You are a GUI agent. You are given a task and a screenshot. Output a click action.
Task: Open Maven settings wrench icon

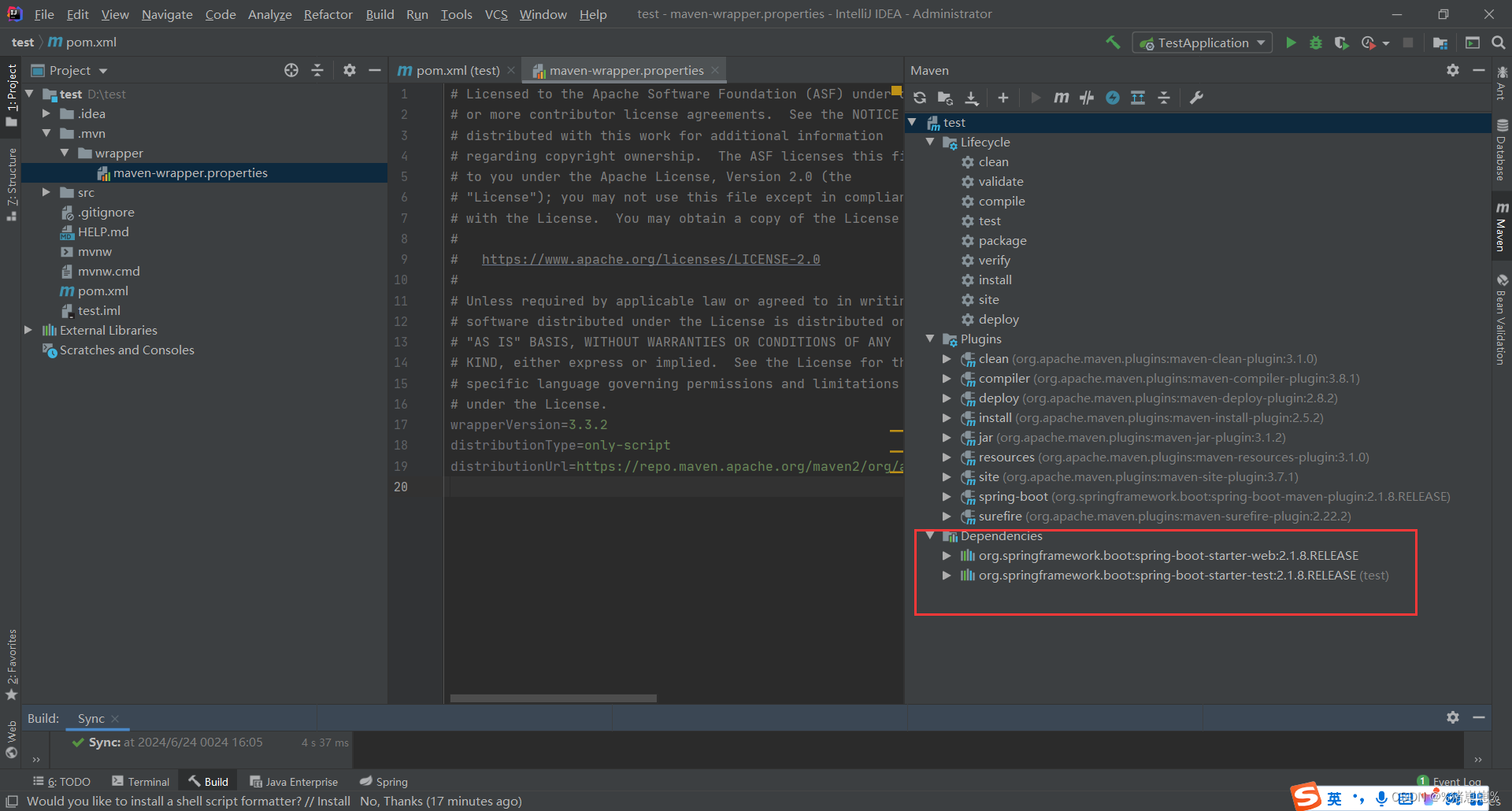click(1196, 98)
